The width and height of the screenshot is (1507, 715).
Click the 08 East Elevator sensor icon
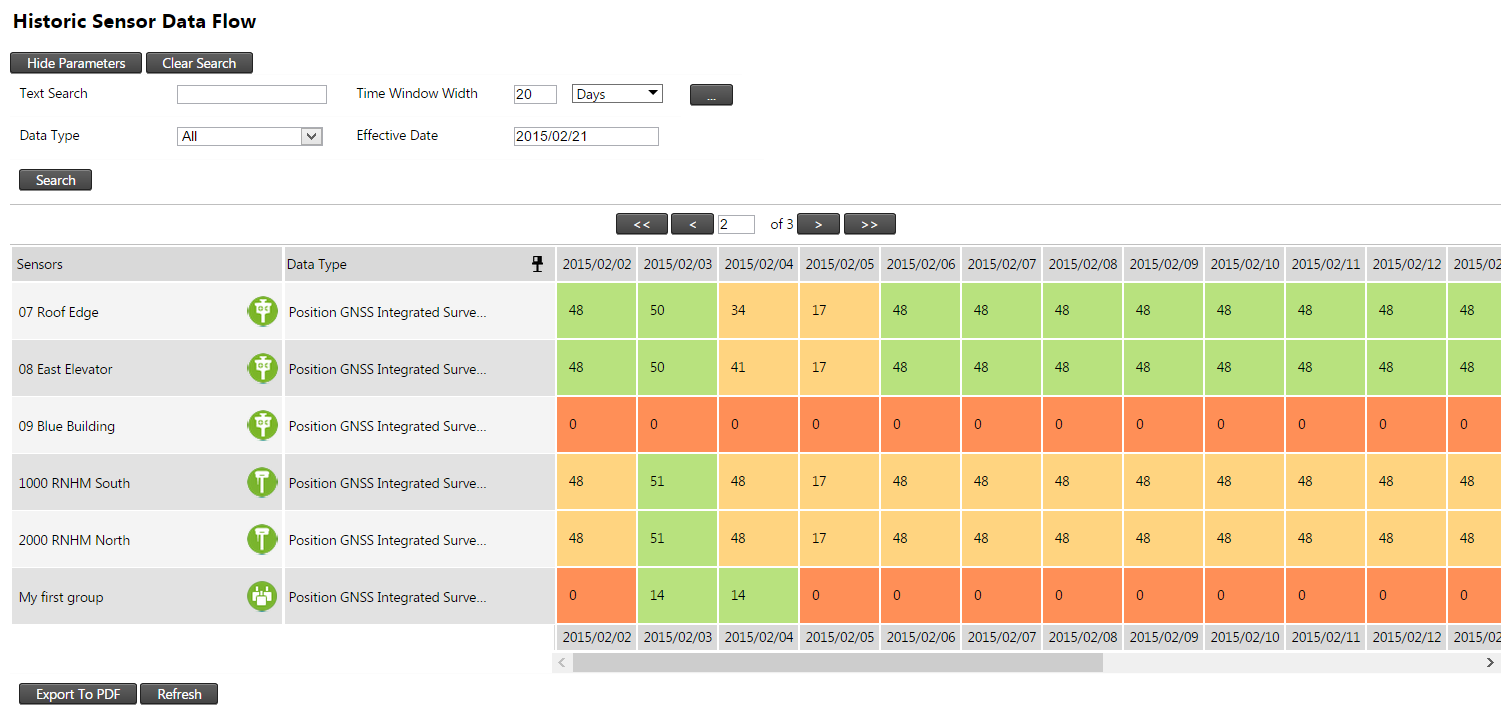[x=262, y=369]
